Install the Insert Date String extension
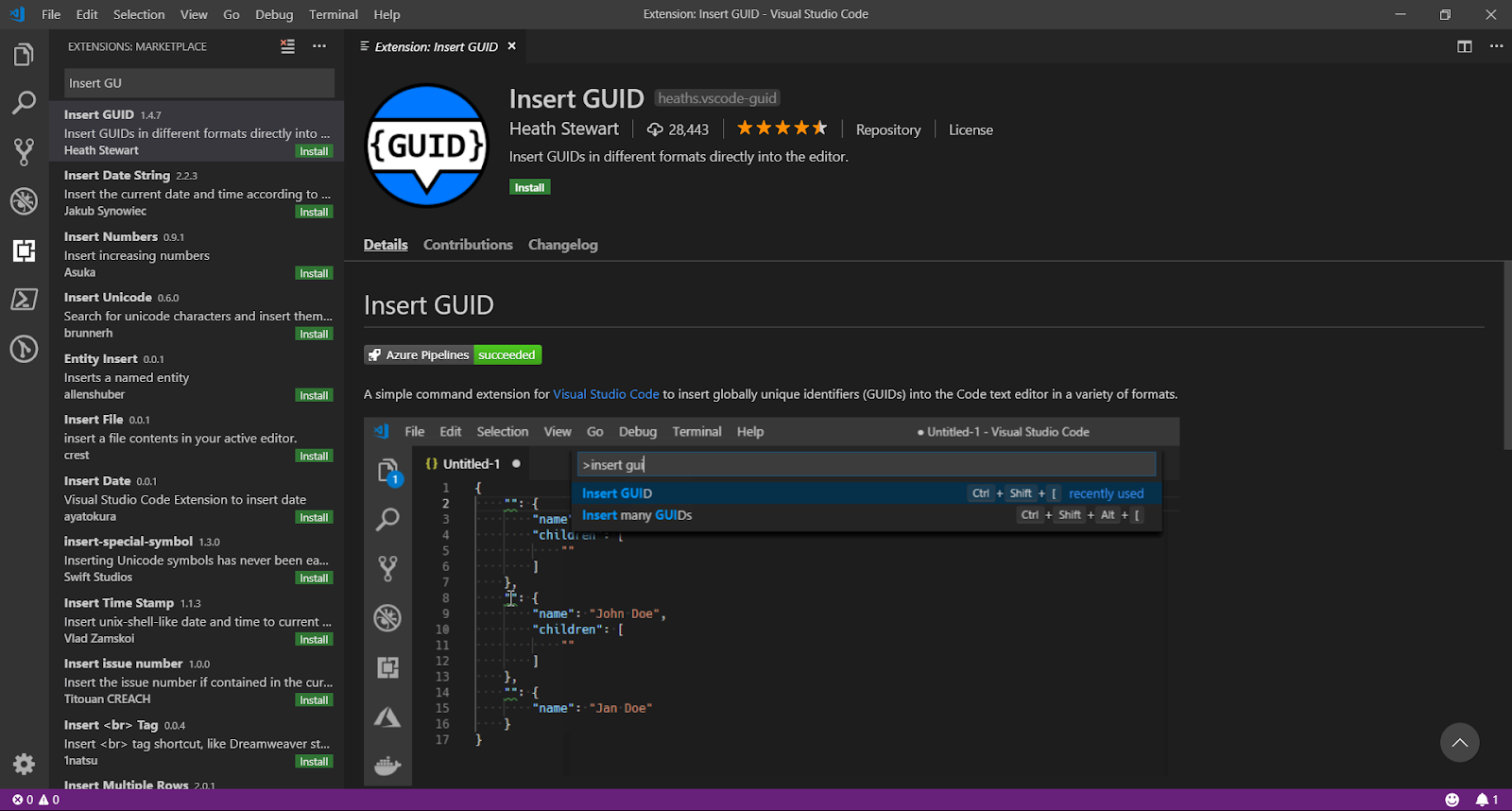This screenshot has width=1512, height=811. (314, 212)
